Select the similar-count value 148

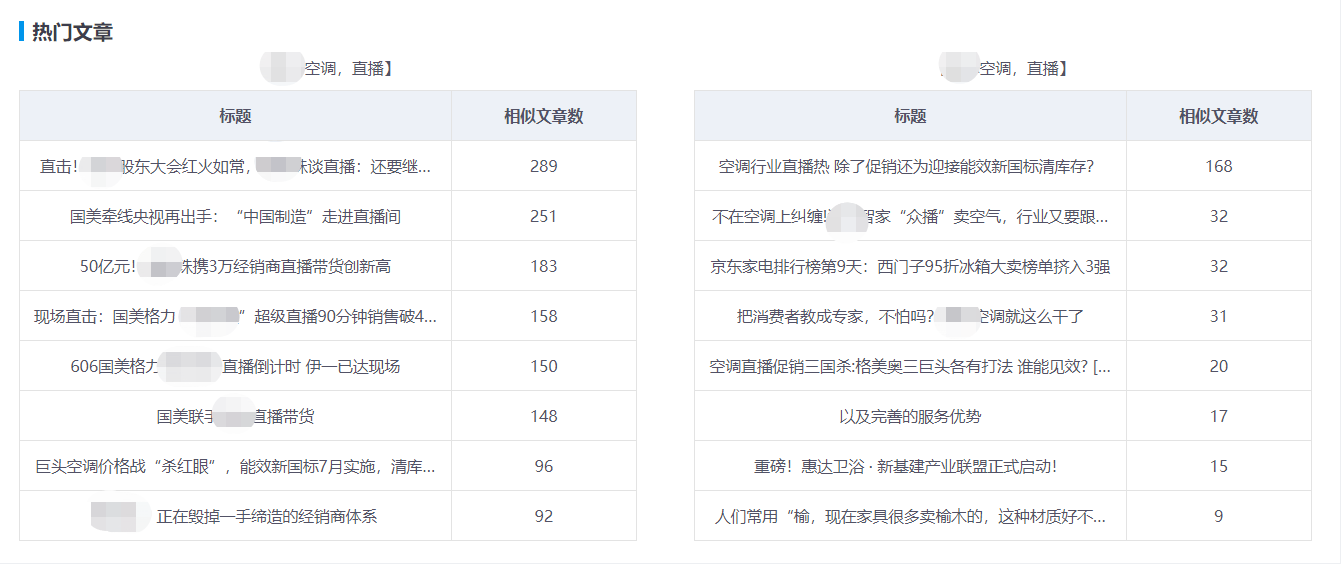543,416
